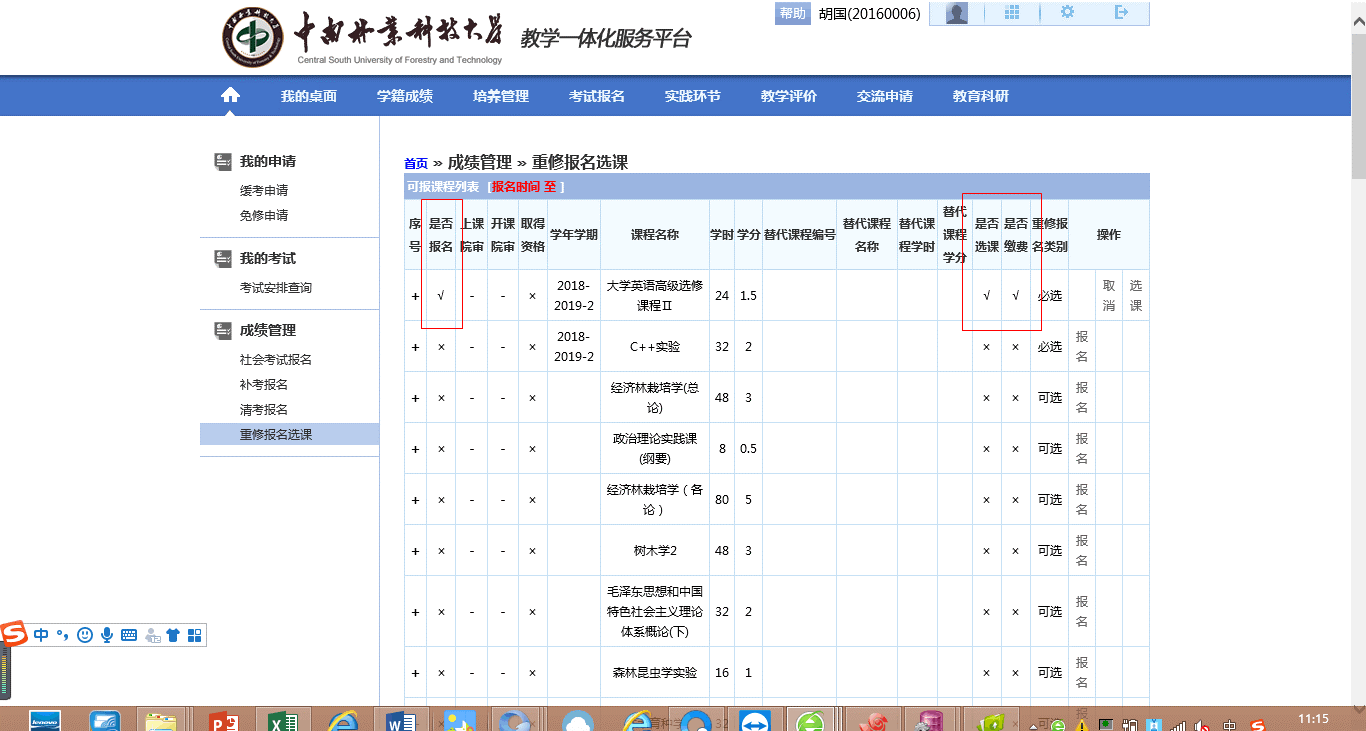Open Sogou soft keyboard icon
1366x731 pixels.
pyautogui.click(x=129, y=635)
